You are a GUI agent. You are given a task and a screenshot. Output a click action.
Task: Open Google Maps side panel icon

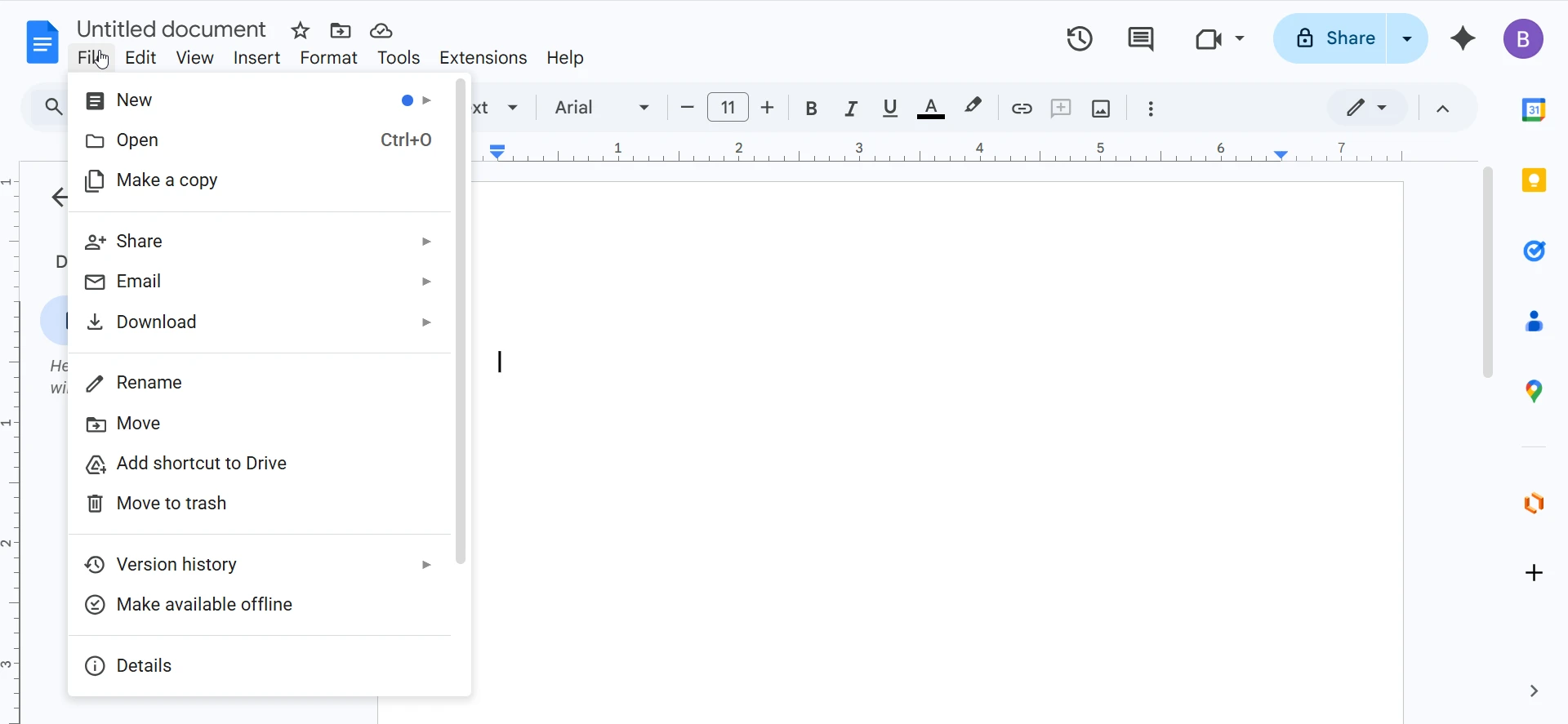(1534, 392)
